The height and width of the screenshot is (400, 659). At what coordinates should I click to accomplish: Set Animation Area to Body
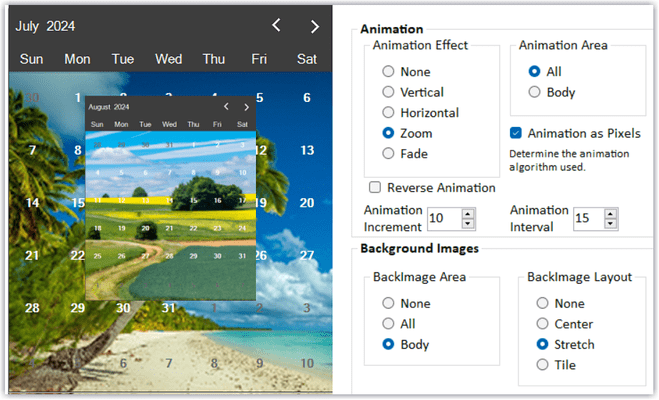click(x=534, y=92)
